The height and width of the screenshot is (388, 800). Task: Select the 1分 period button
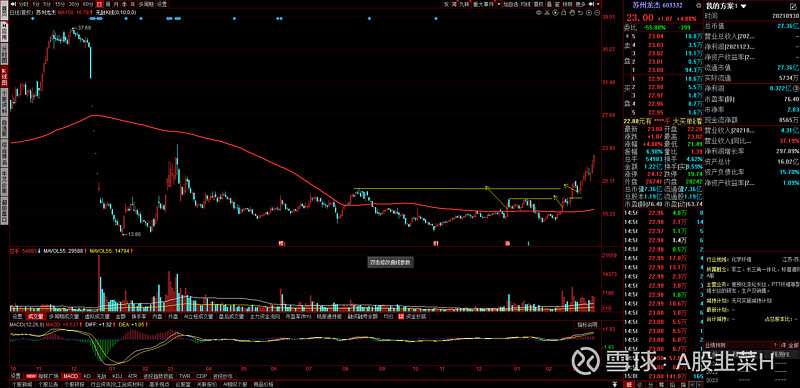point(36,4)
